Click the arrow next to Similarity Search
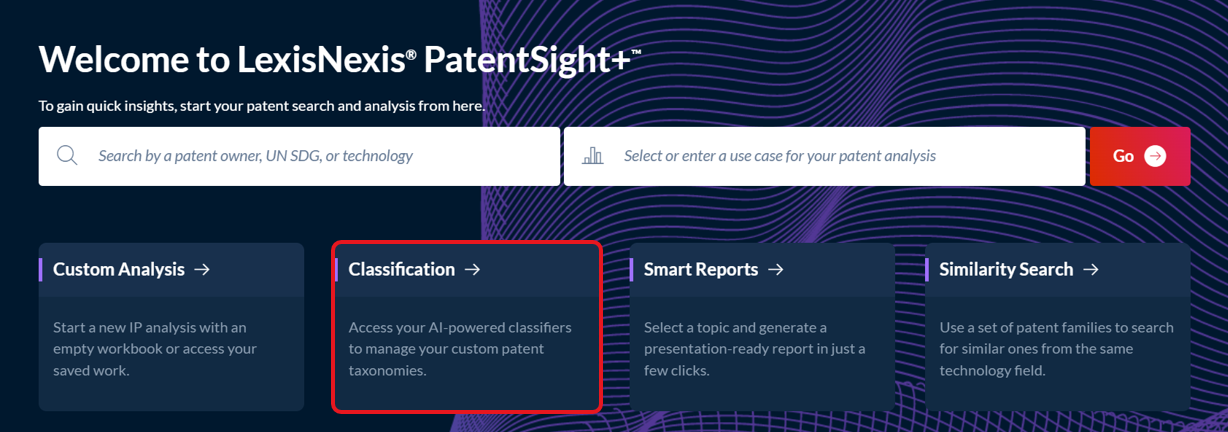 coord(1091,269)
